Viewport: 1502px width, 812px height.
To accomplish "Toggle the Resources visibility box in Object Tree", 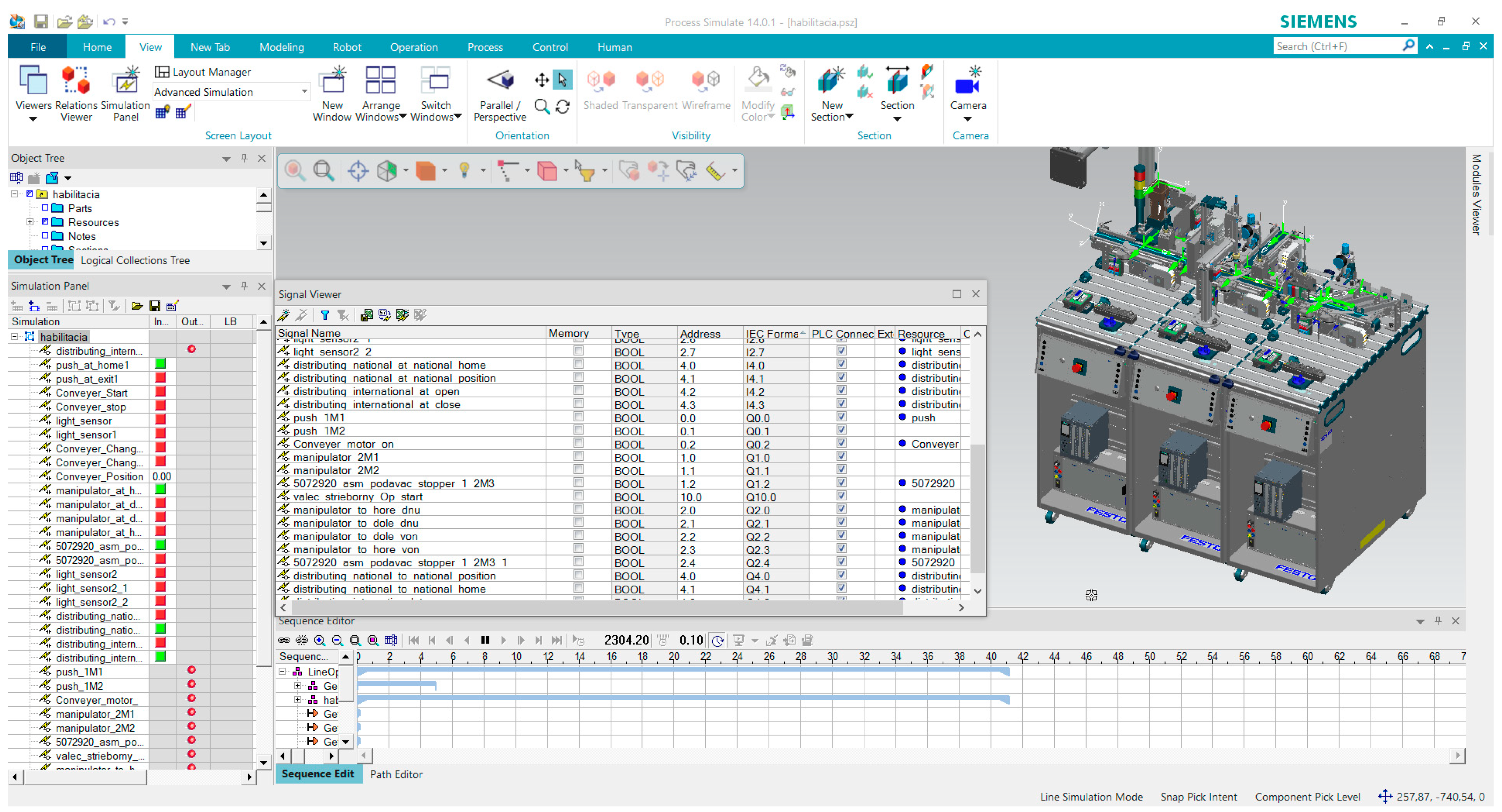I will (45, 222).
